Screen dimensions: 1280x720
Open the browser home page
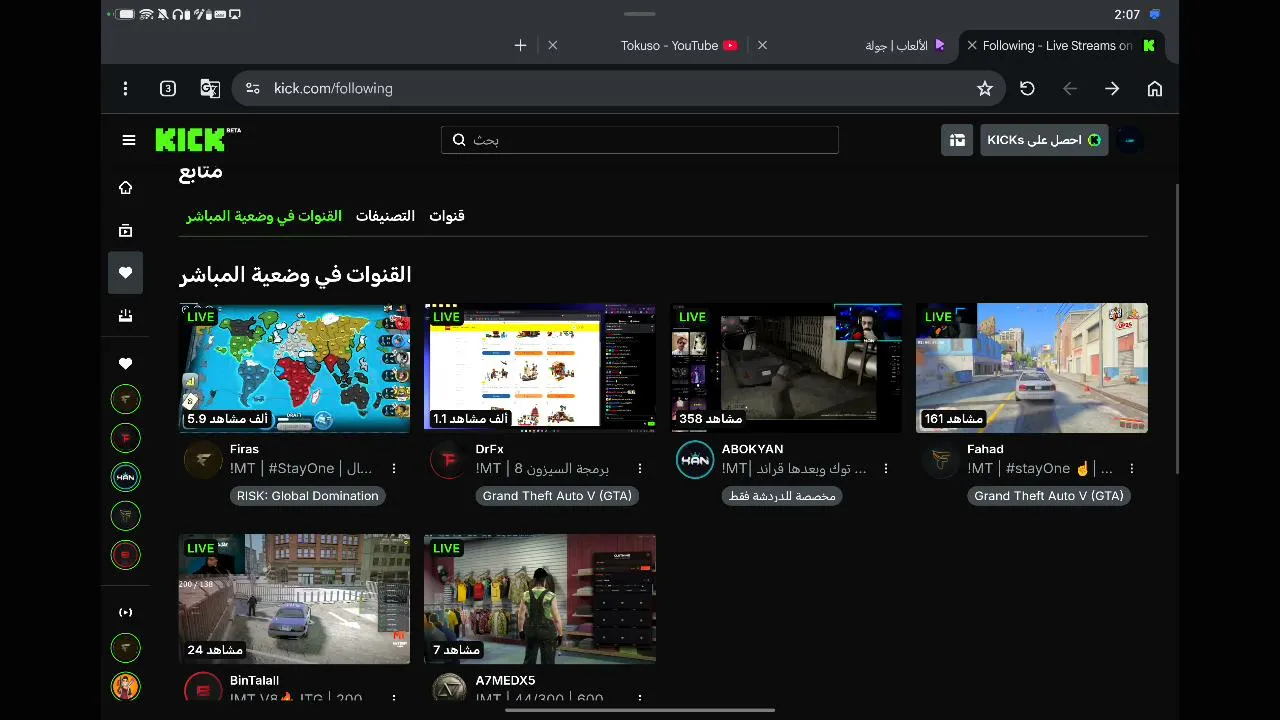(x=1155, y=89)
